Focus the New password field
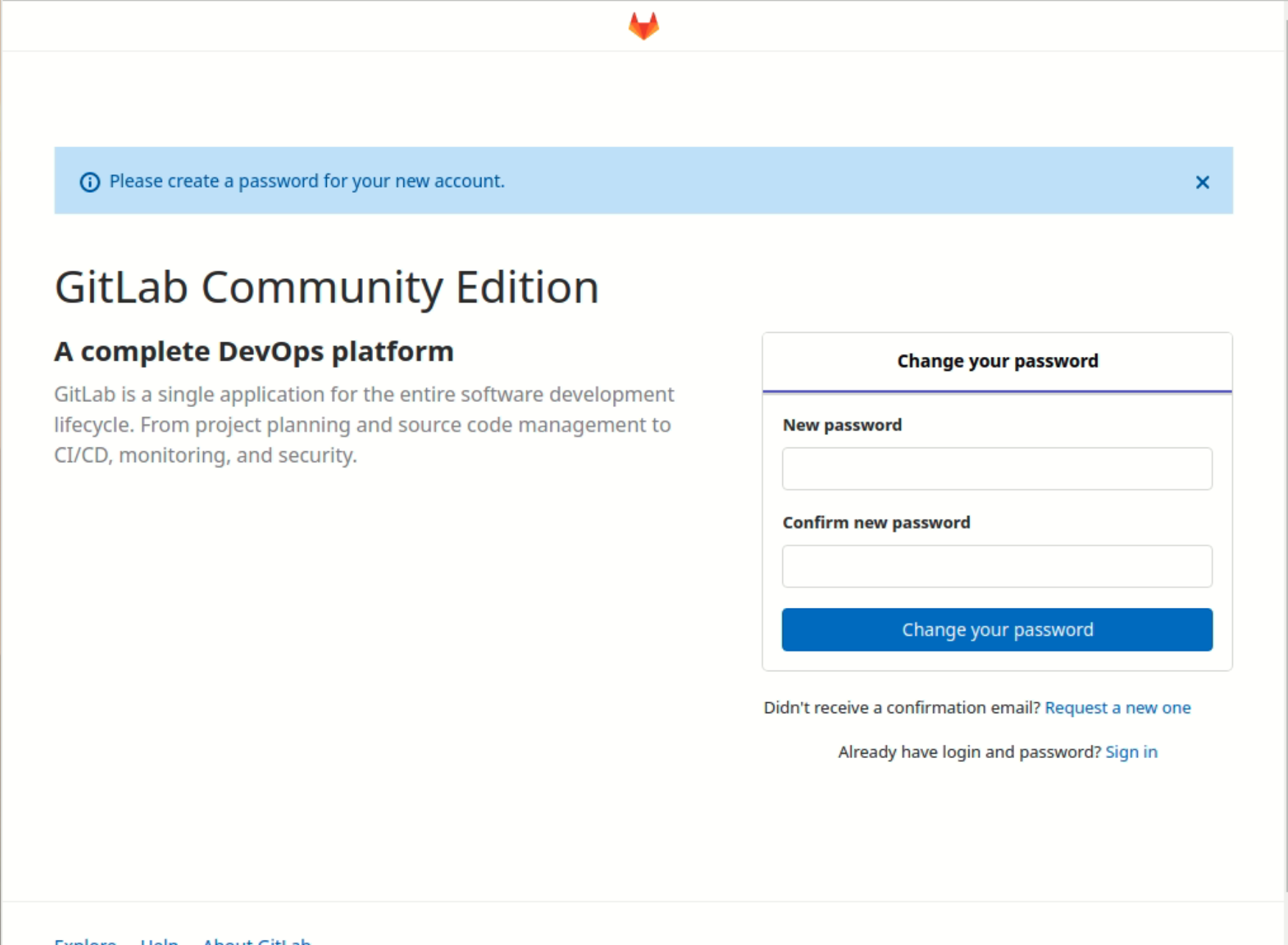 (x=997, y=469)
